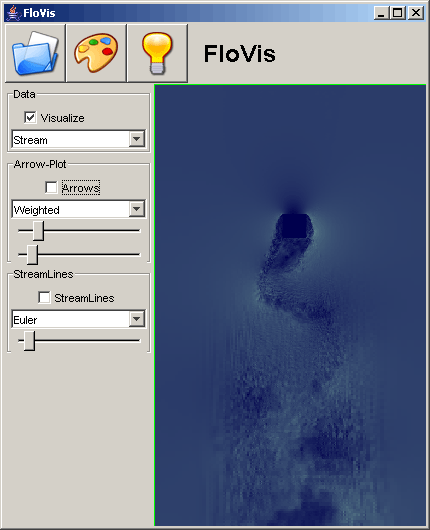Enable the Arrows checkbox
Image resolution: width=430 pixels, height=530 pixels.
(51, 187)
